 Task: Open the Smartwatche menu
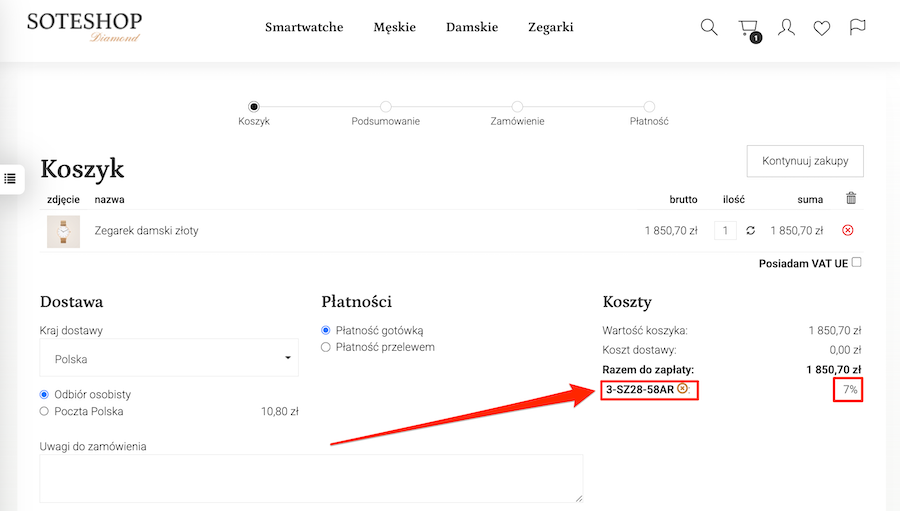click(304, 27)
